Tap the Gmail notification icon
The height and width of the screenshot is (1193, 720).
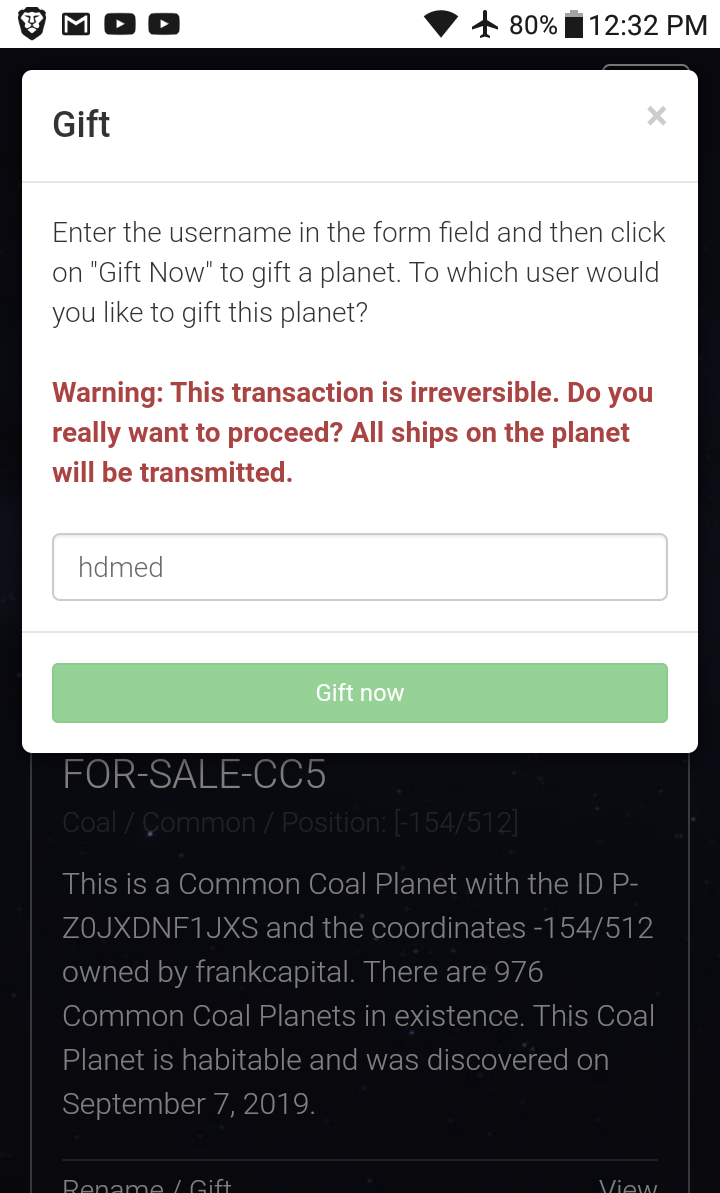[x=76, y=24]
